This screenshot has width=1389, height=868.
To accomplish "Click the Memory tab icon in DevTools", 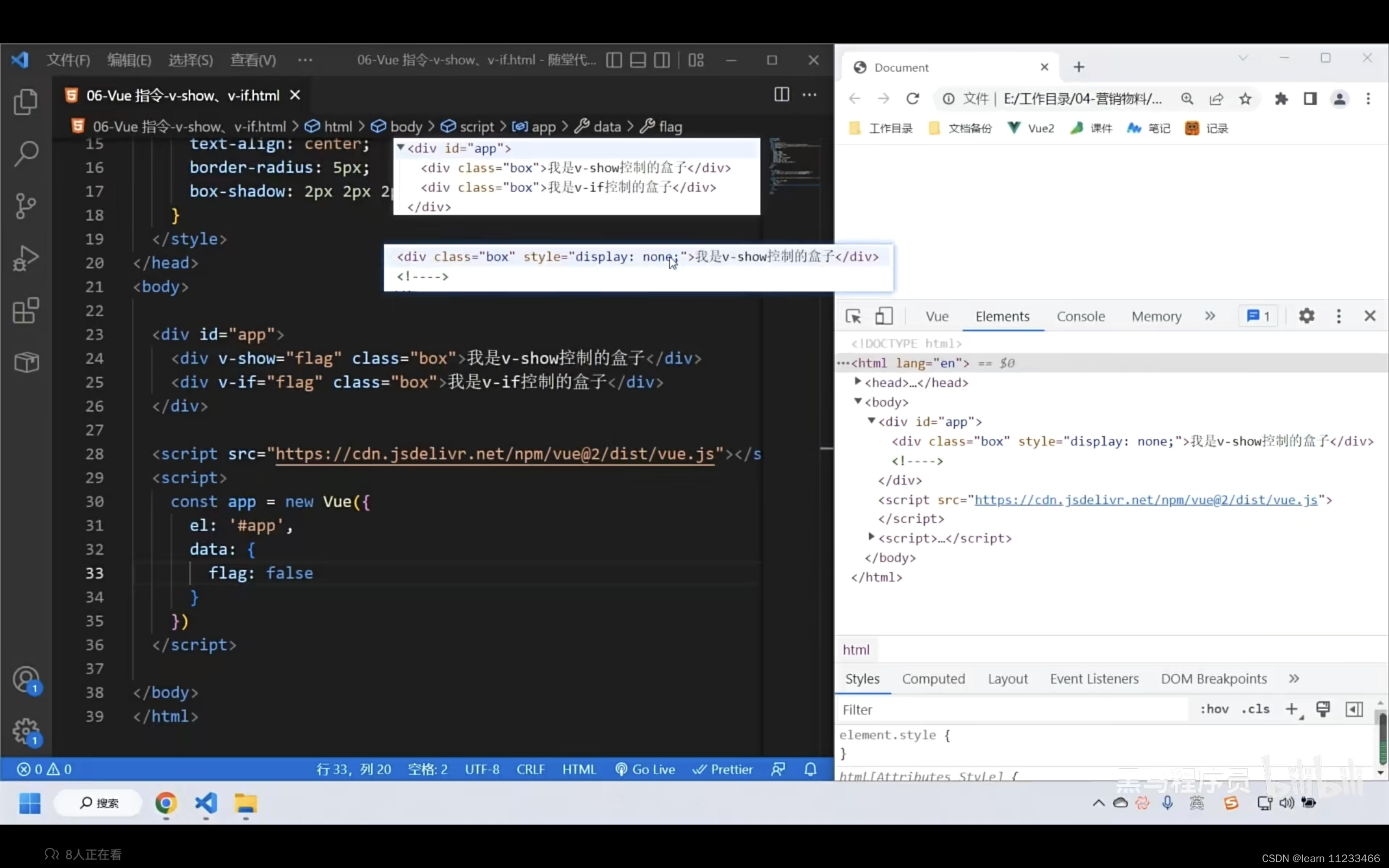I will [1156, 316].
